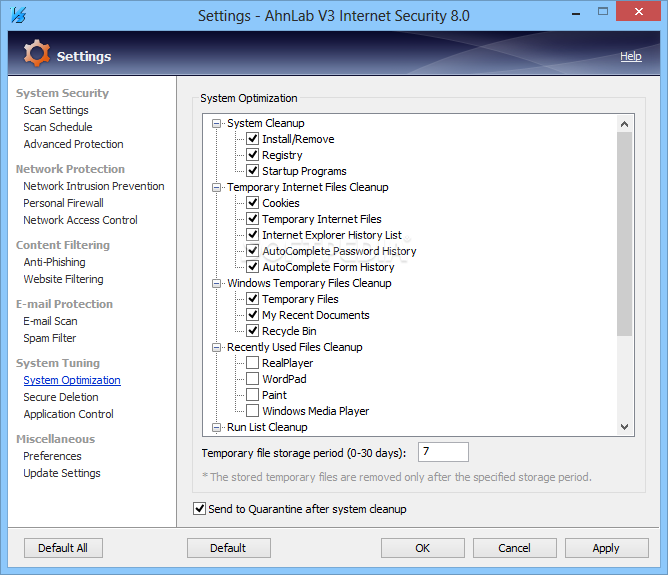Click the Apply button

point(607,548)
